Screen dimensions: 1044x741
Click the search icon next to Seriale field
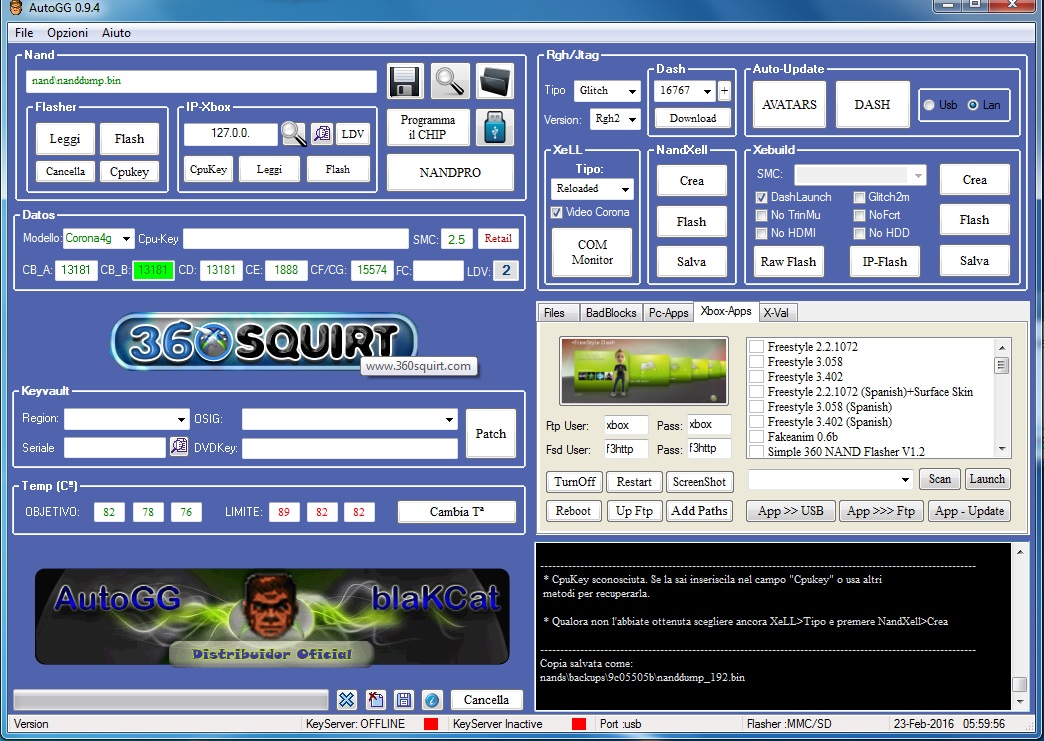pos(179,447)
